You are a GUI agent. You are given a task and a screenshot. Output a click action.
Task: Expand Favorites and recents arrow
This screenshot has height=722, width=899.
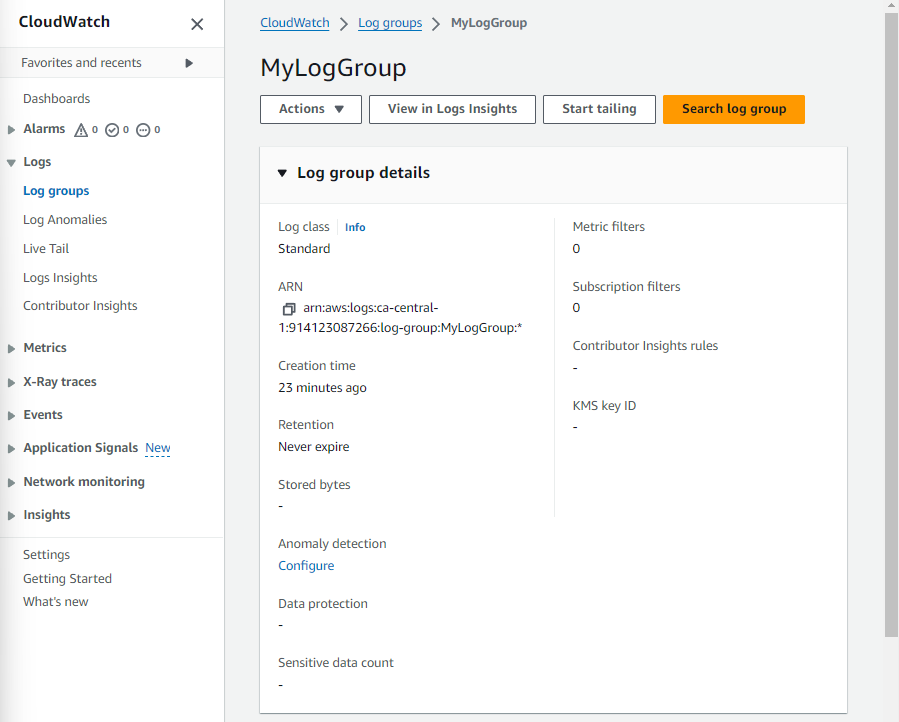189,63
